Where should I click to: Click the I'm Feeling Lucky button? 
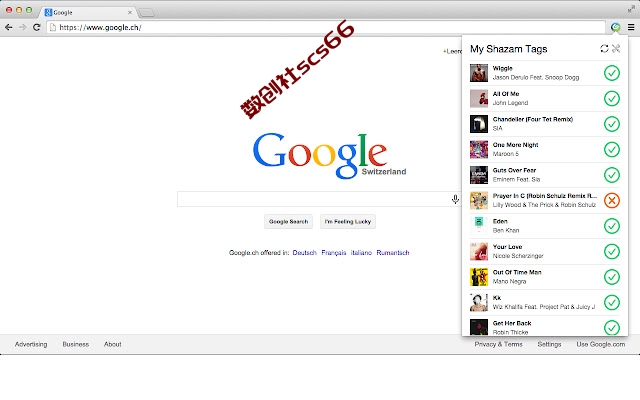pos(348,222)
